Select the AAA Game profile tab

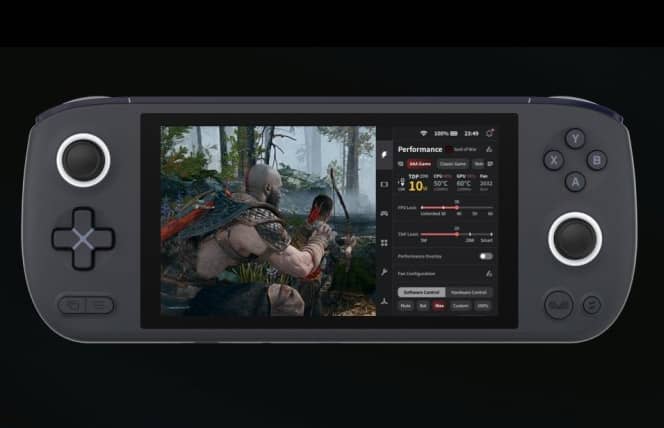coord(419,163)
